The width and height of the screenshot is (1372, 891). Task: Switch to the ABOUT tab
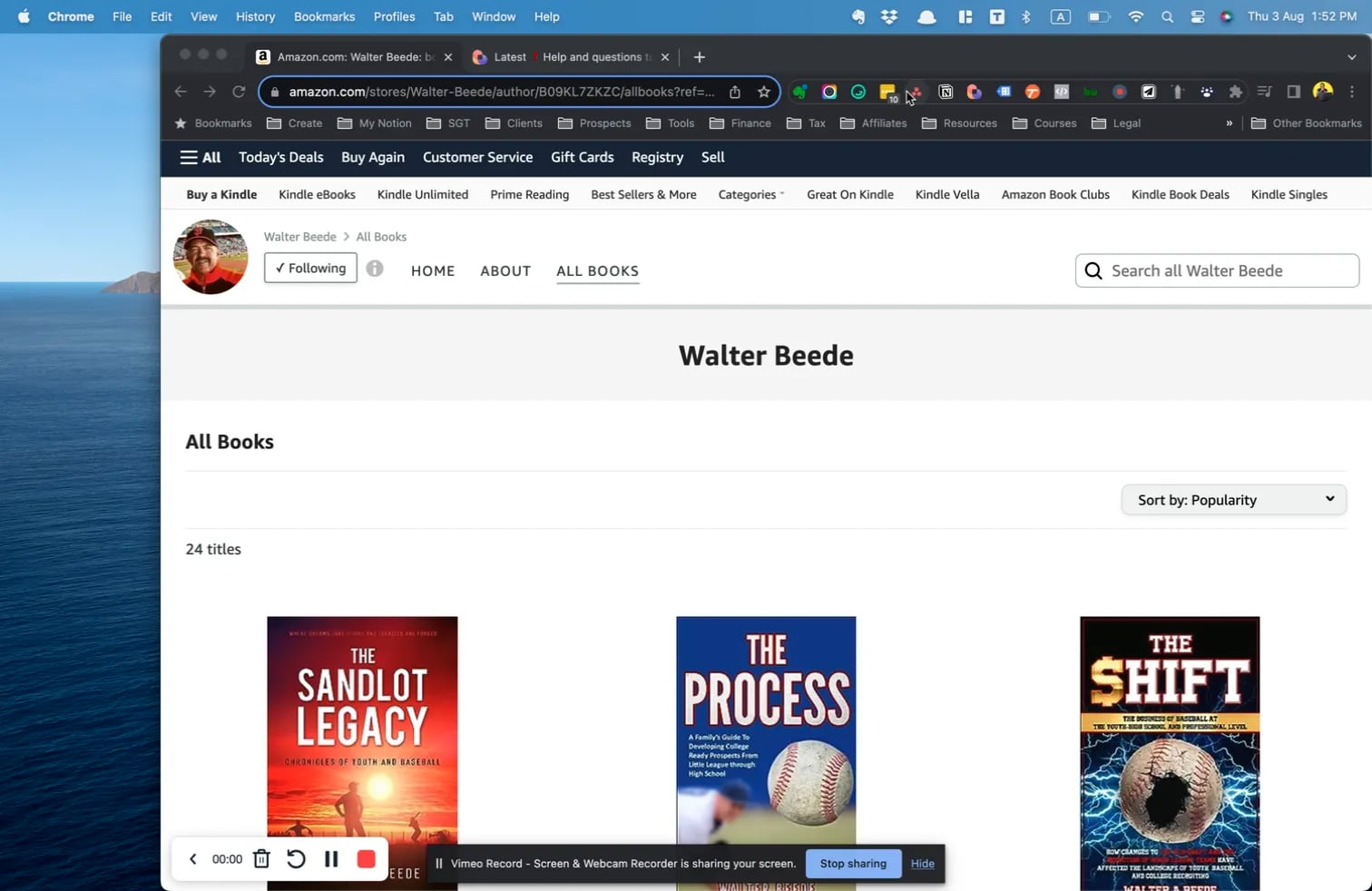coord(505,270)
